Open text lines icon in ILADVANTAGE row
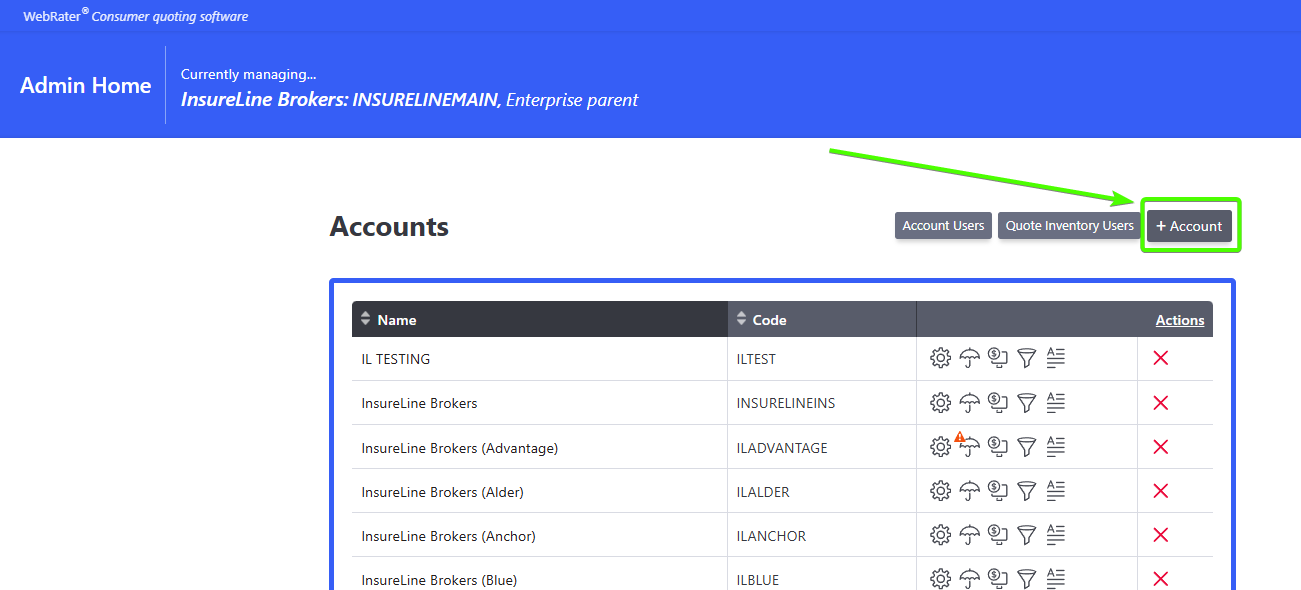Screen dimensions: 1301x590 [1055, 445]
